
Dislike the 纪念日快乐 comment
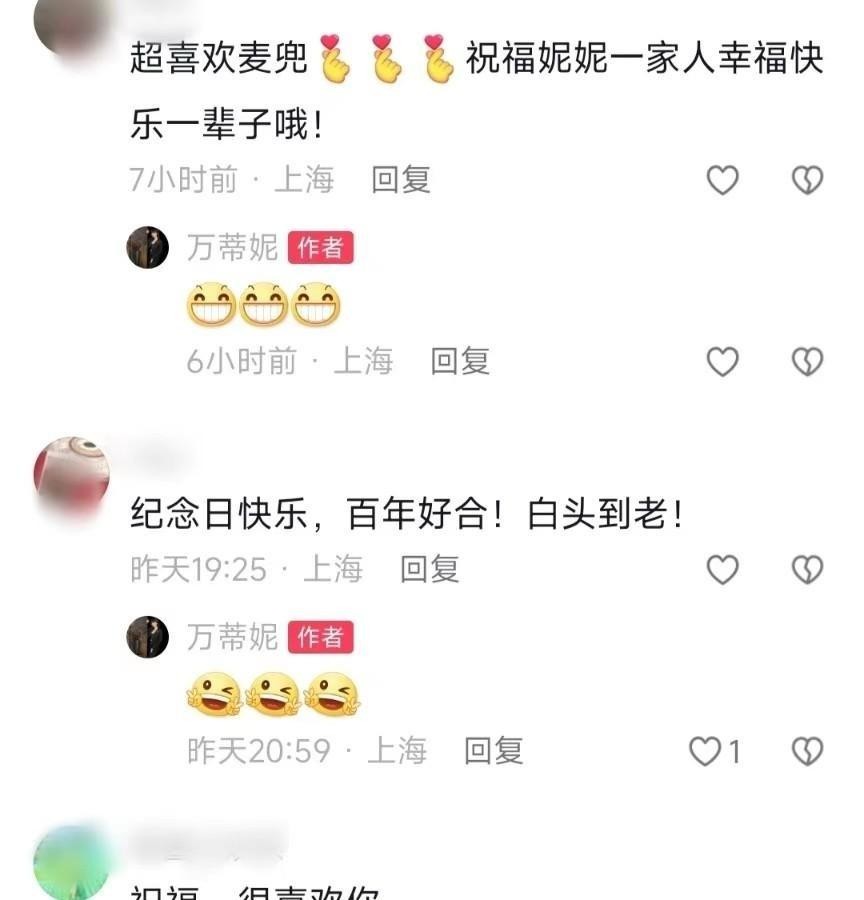coord(807,569)
